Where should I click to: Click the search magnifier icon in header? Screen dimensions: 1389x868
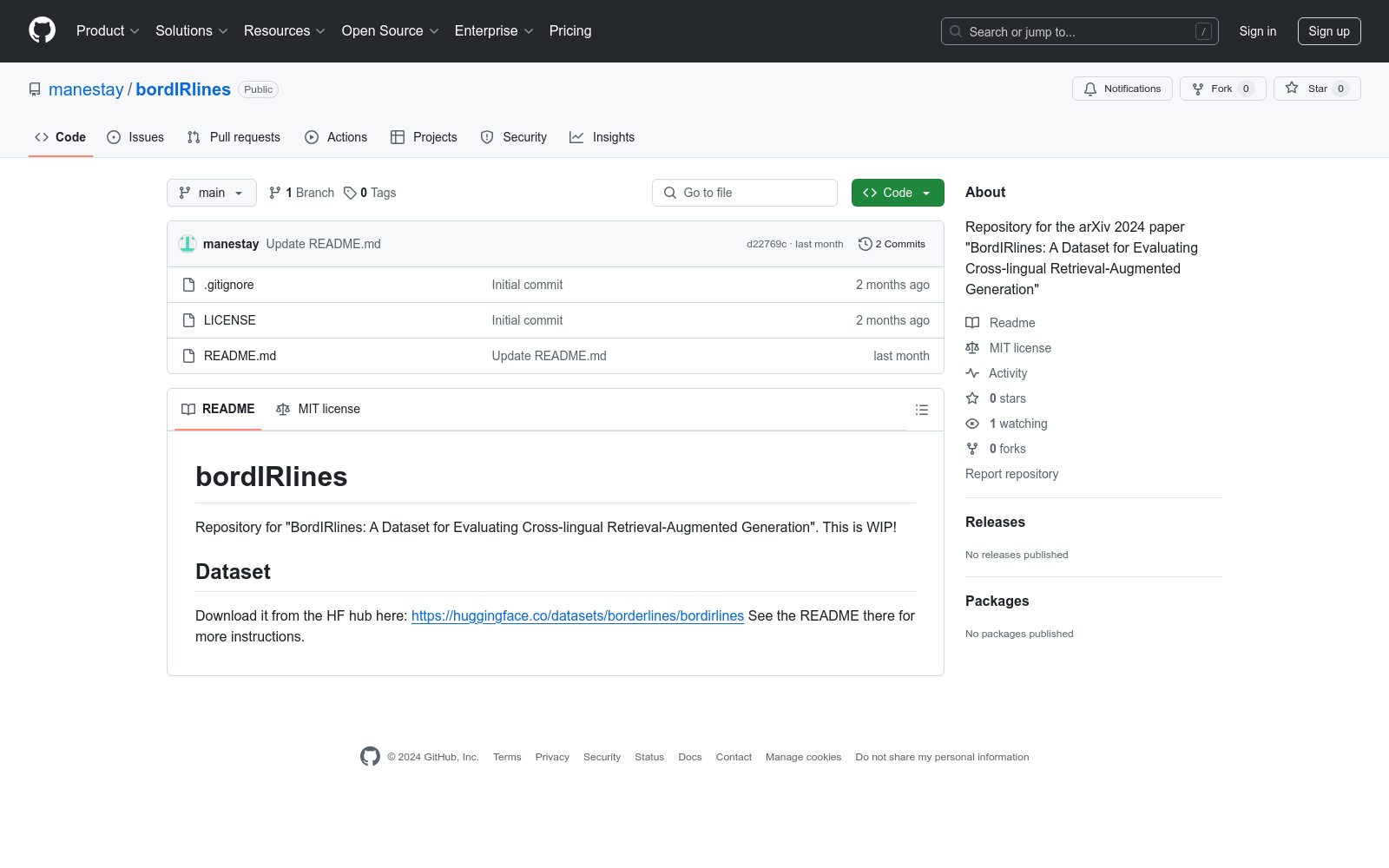(956, 31)
